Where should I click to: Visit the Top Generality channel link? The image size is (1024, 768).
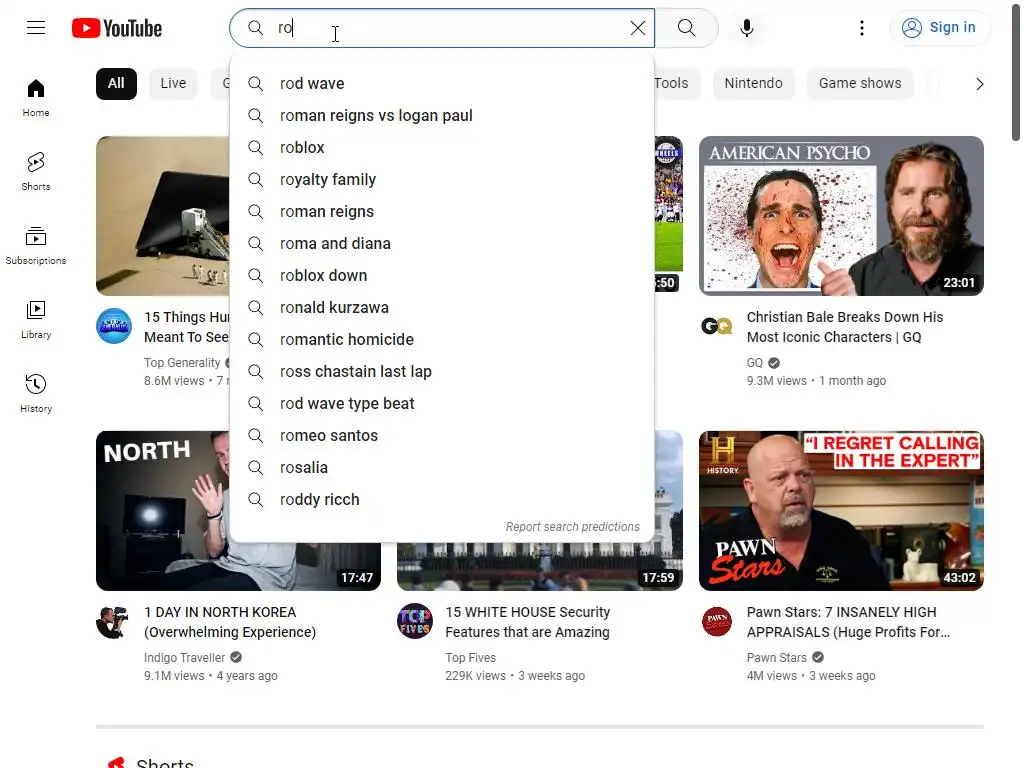pos(182,362)
